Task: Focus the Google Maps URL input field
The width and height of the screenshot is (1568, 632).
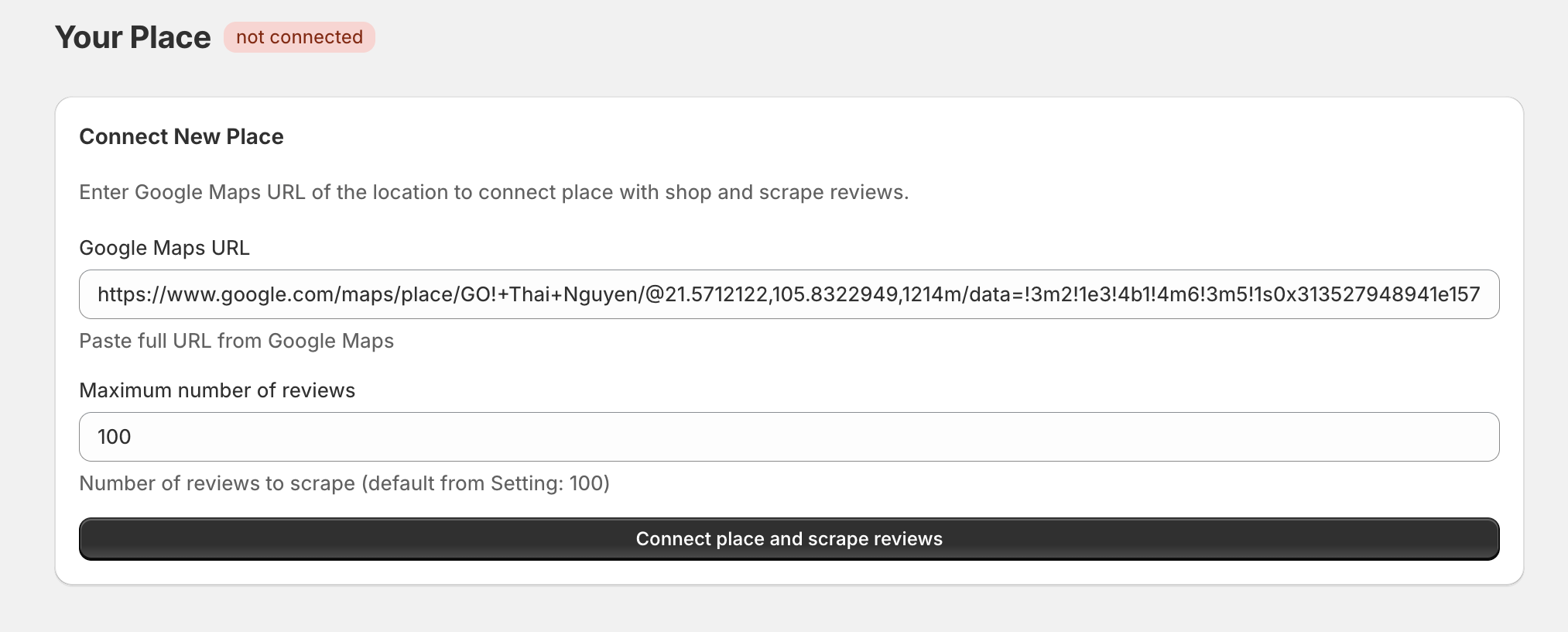Action: pyautogui.click(x=789, y=294)
